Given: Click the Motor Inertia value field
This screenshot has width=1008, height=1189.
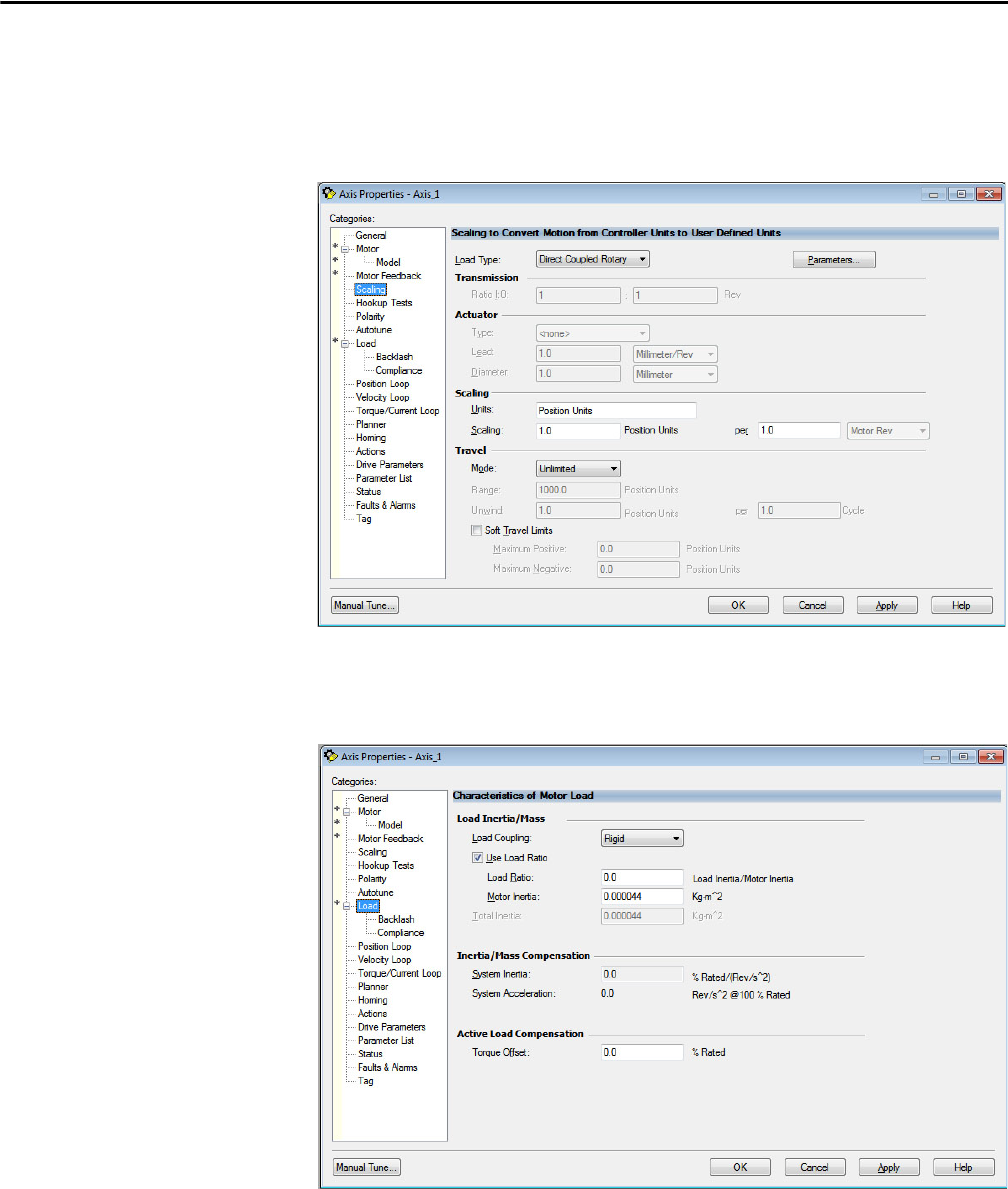Looking at the screenshot, I should pos(641,896).
